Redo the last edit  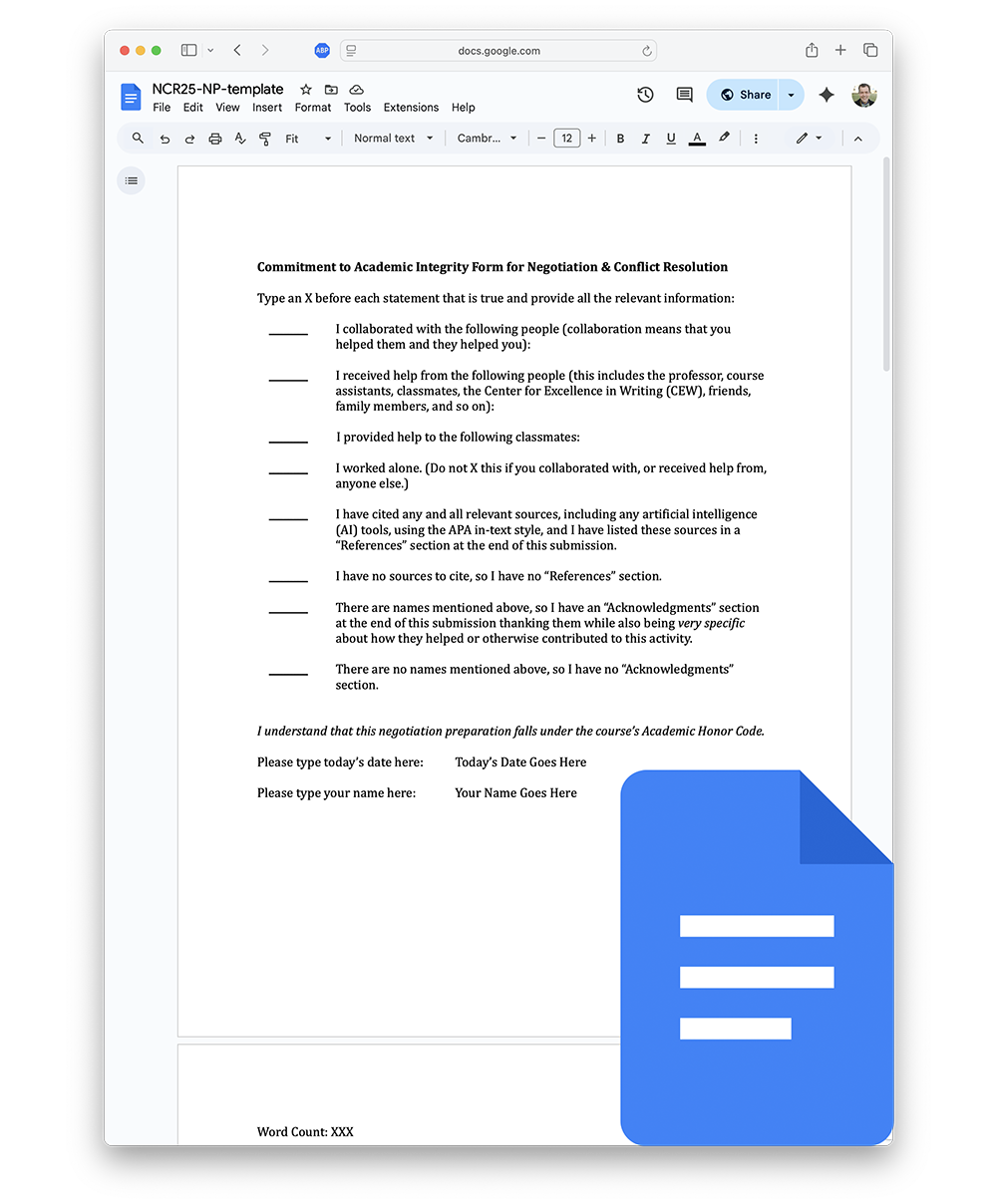[189, 139]
